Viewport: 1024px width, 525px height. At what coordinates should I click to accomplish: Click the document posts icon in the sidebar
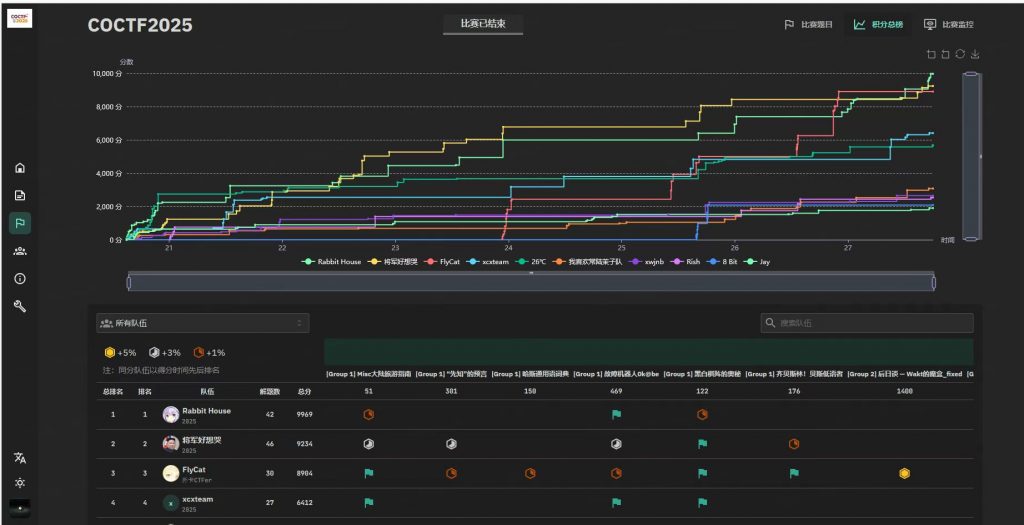click(x=20, y=195)
